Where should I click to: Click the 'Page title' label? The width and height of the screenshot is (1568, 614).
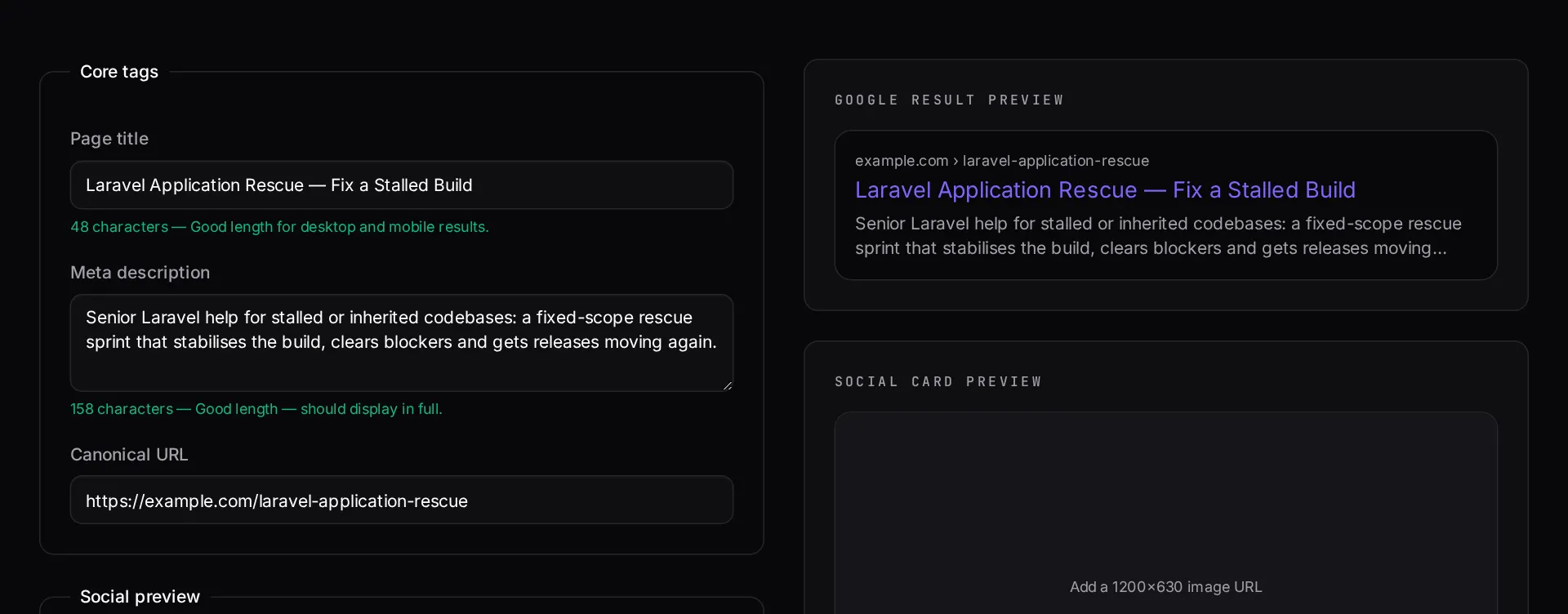pos(109,139)
